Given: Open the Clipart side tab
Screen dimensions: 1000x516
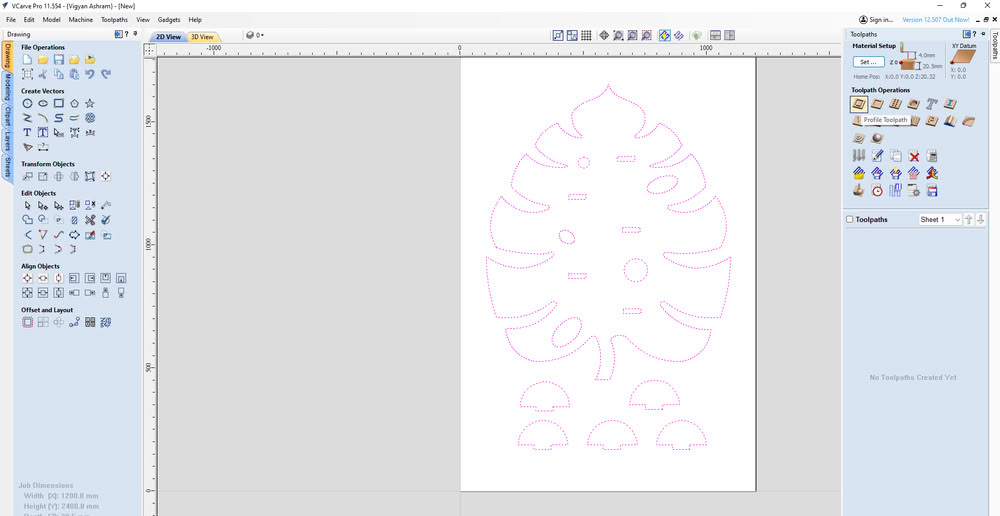Looking at the screenshot, I should 7,117.
